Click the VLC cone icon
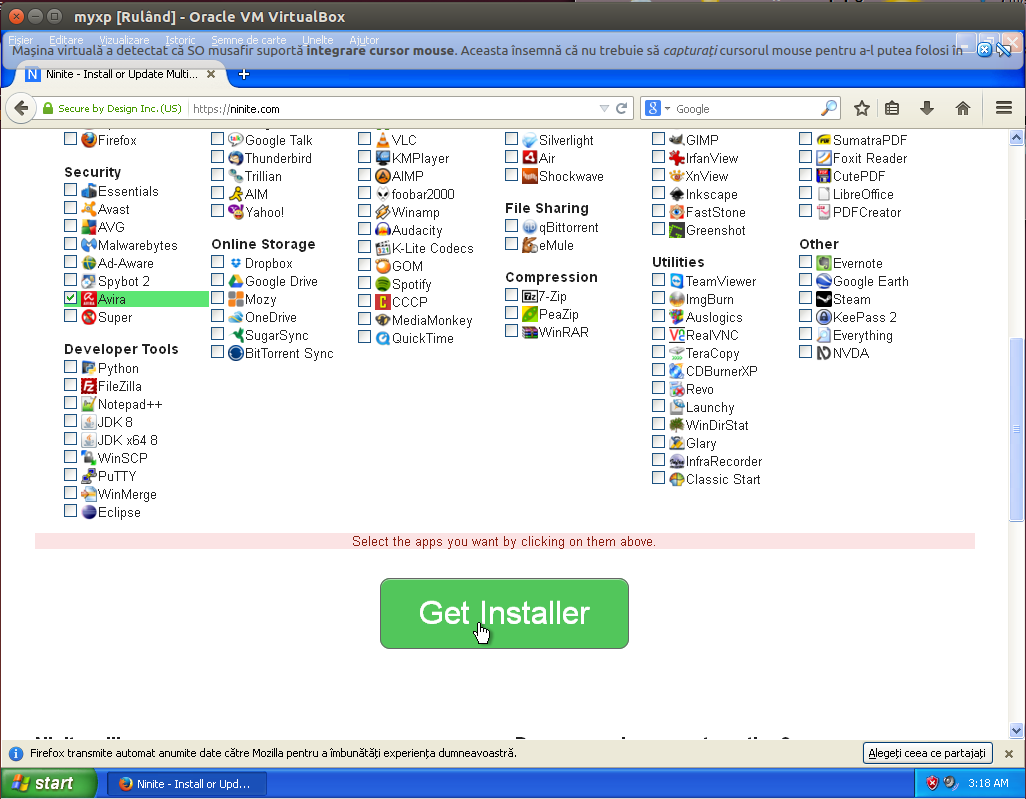This screenshot has height=799, width=1026. (383, 139)
